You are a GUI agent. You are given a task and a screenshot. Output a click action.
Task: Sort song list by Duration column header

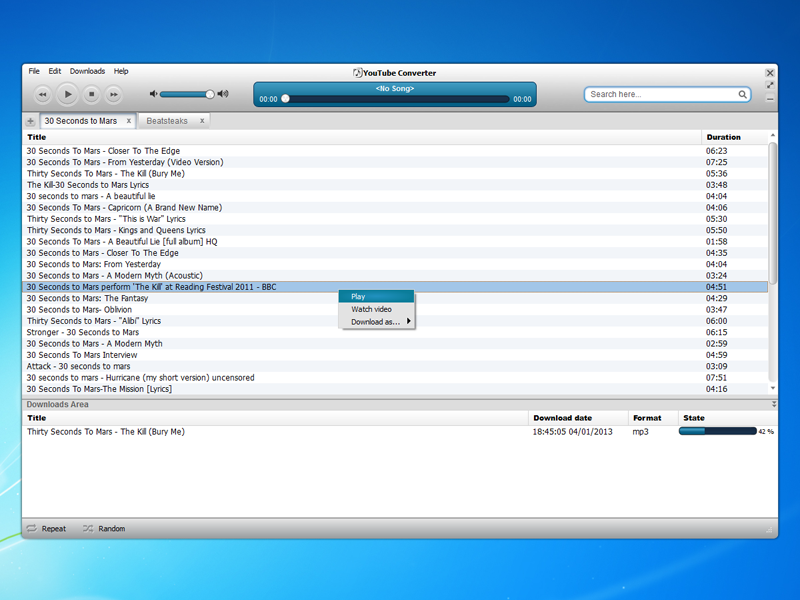coord(735,137)
